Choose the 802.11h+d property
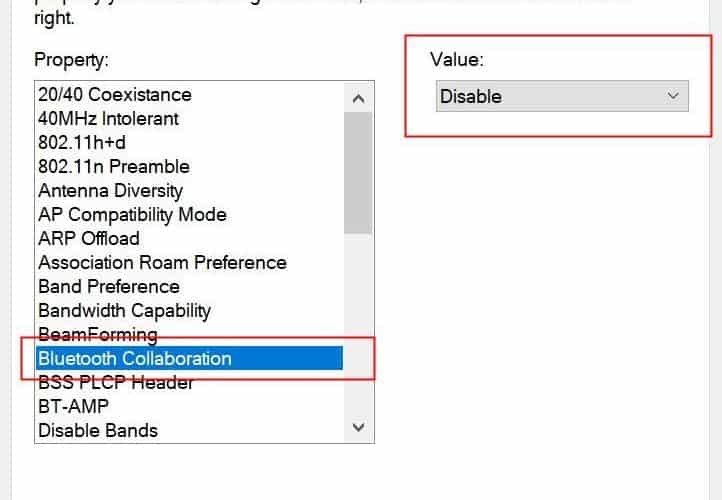 (80, 143)
